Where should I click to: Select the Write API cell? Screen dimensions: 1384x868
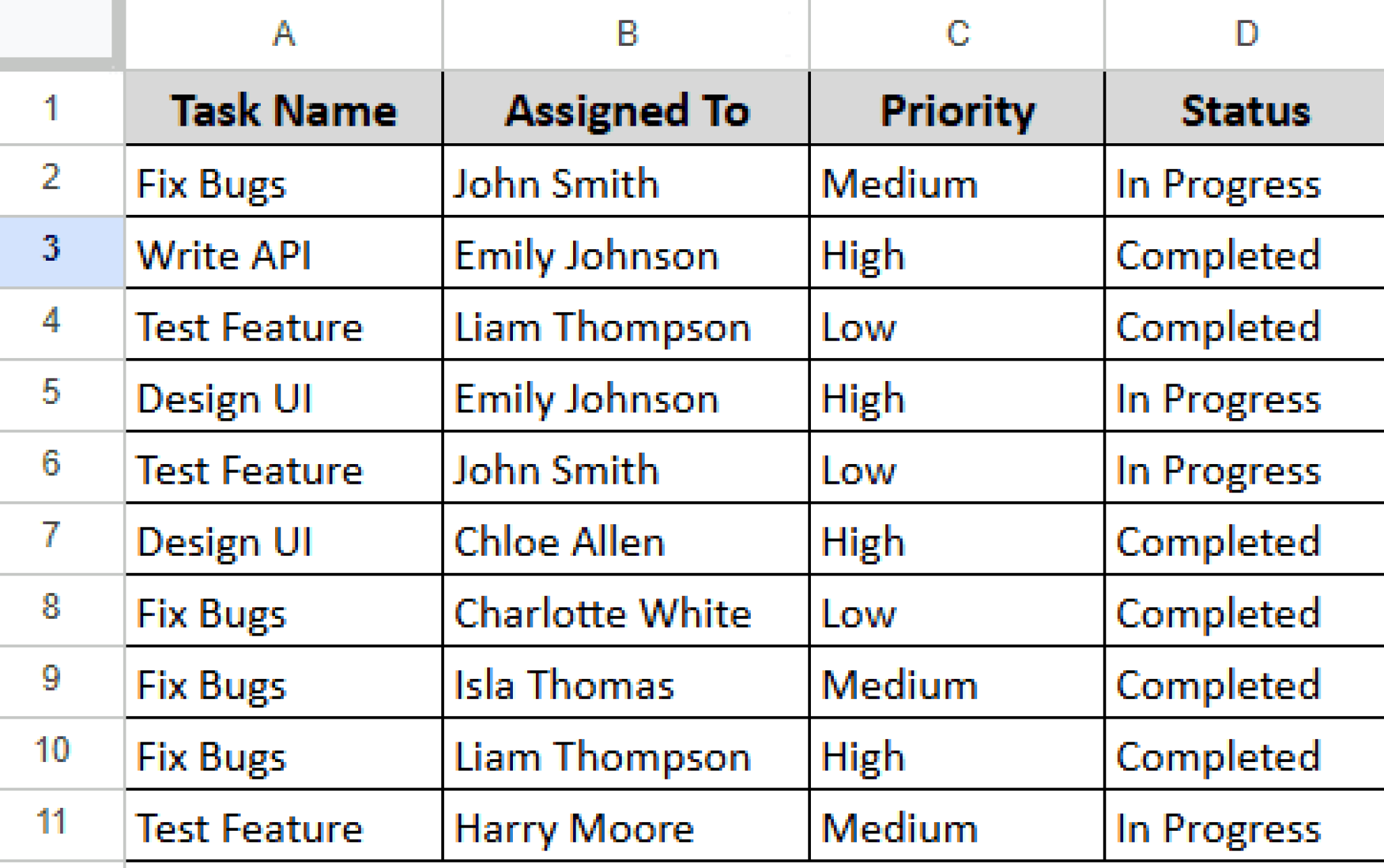(x=284, y=255)
